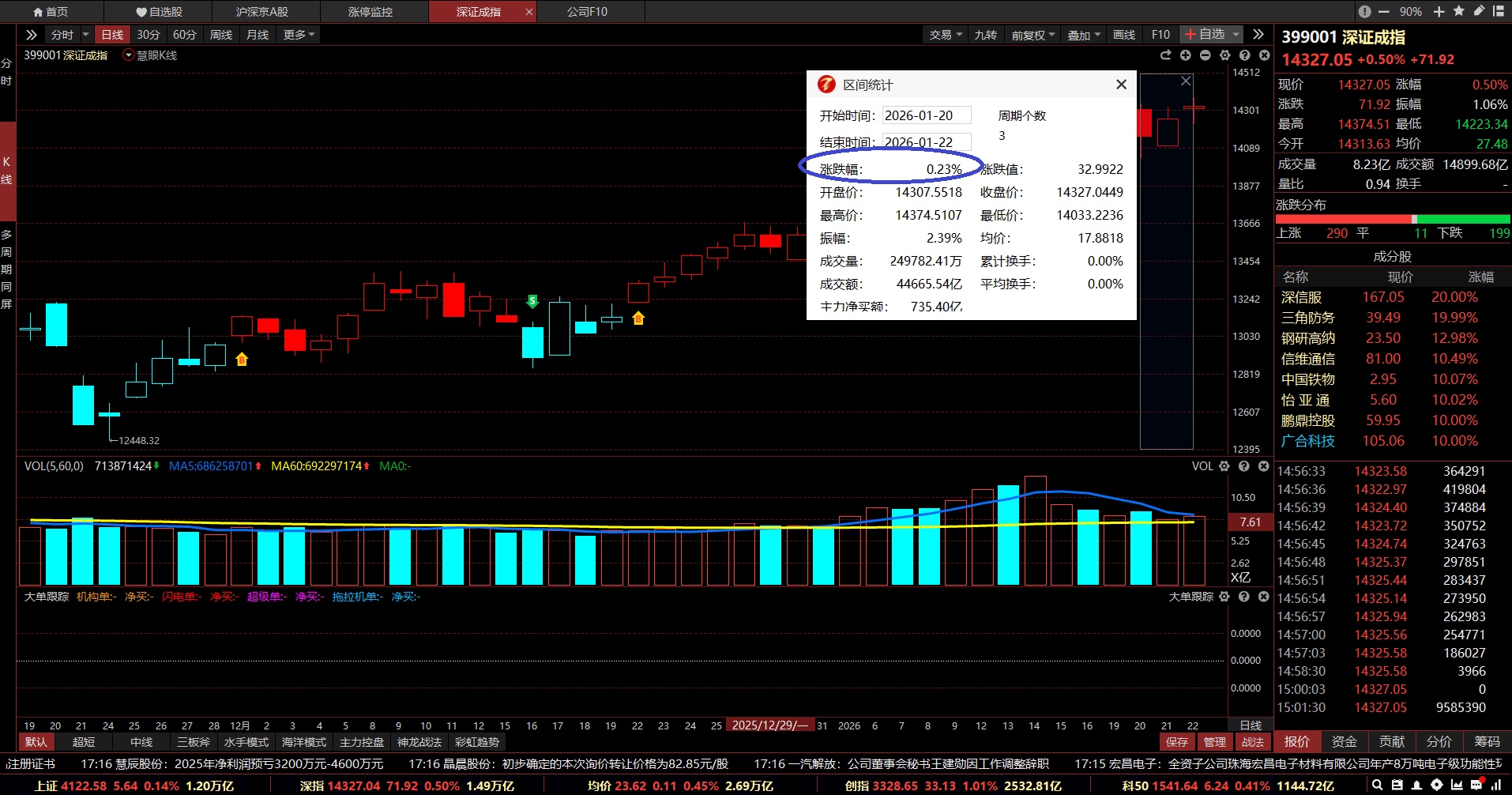Click the search magnifier in the status bar
The height and width of the screenshot is (795, 1512).
tap(1378, 786)
